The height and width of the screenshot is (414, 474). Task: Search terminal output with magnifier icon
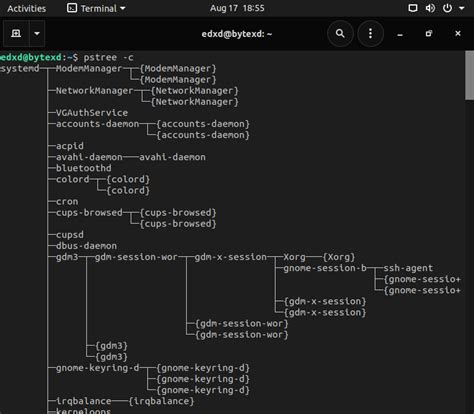pyautogui.click(x=340, y=33)
